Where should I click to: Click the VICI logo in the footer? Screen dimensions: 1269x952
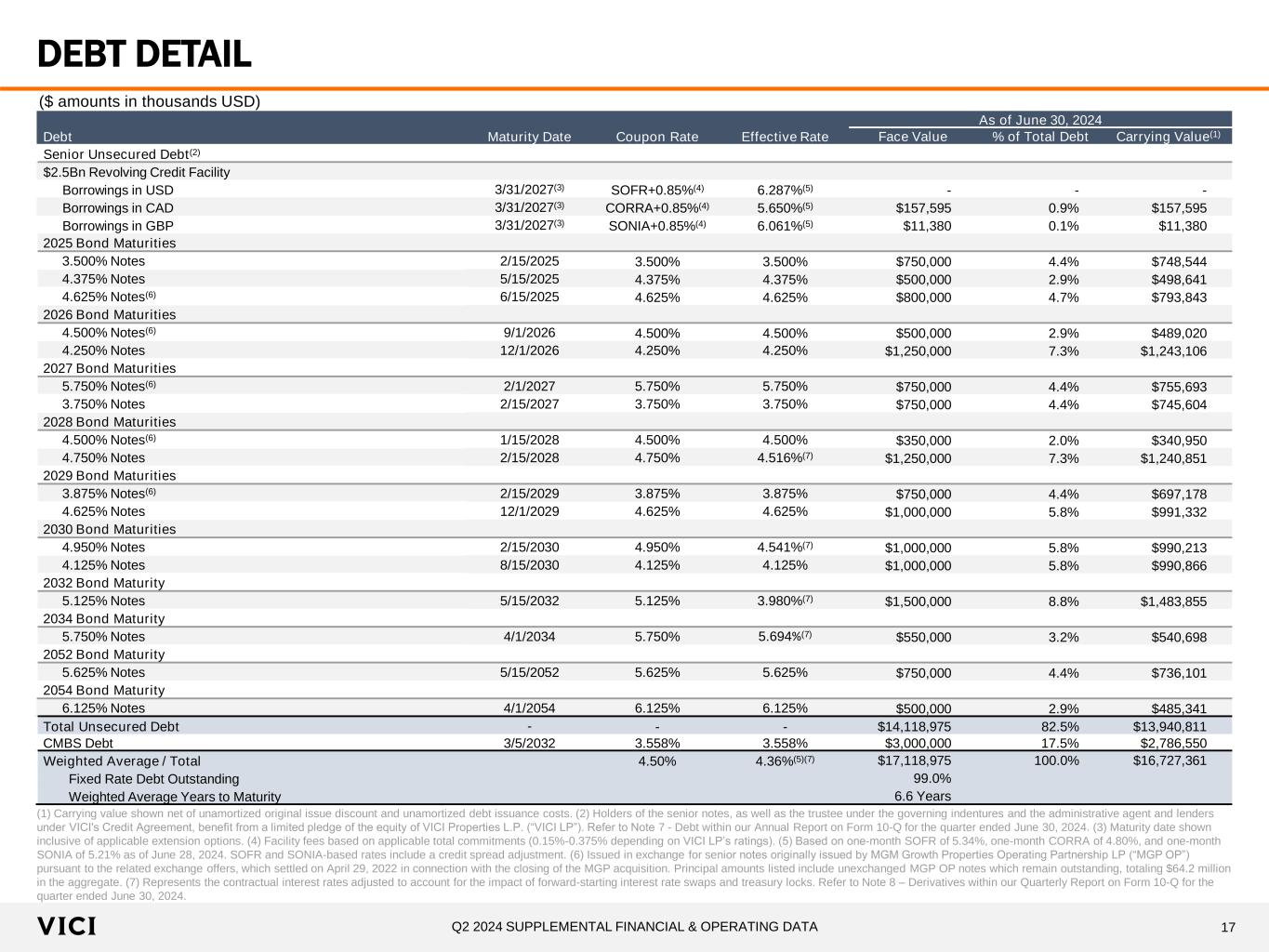[66, 927]
